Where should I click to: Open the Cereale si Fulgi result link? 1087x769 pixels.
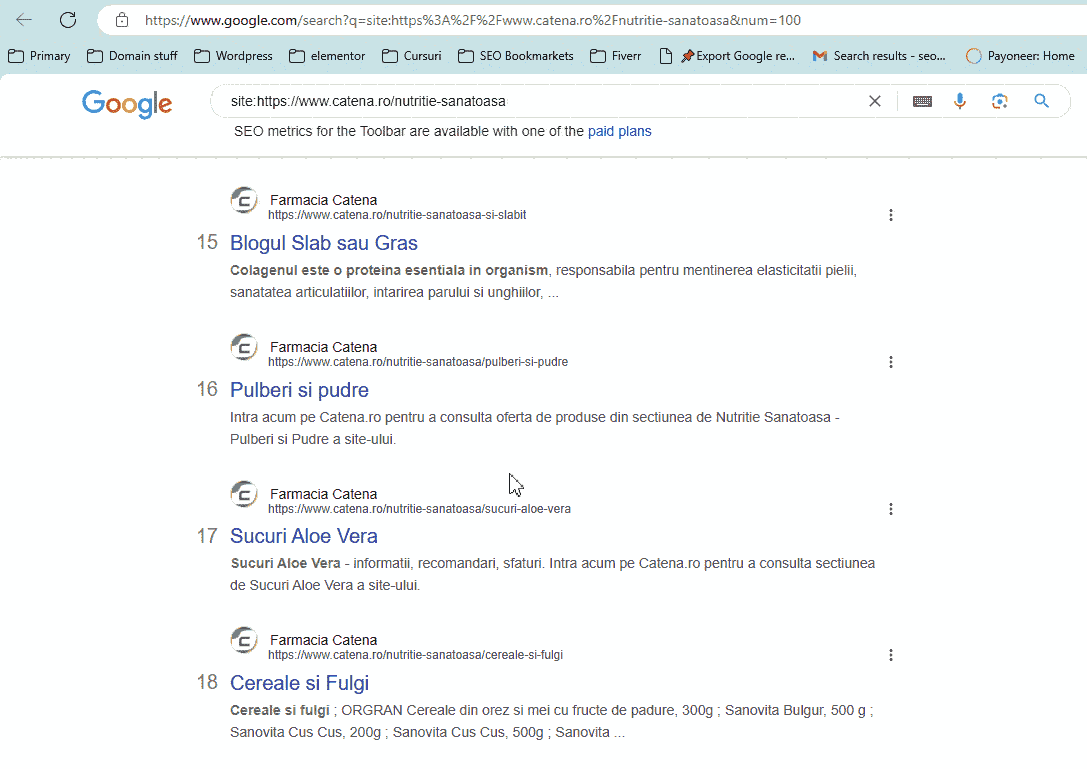pos(299,683)
